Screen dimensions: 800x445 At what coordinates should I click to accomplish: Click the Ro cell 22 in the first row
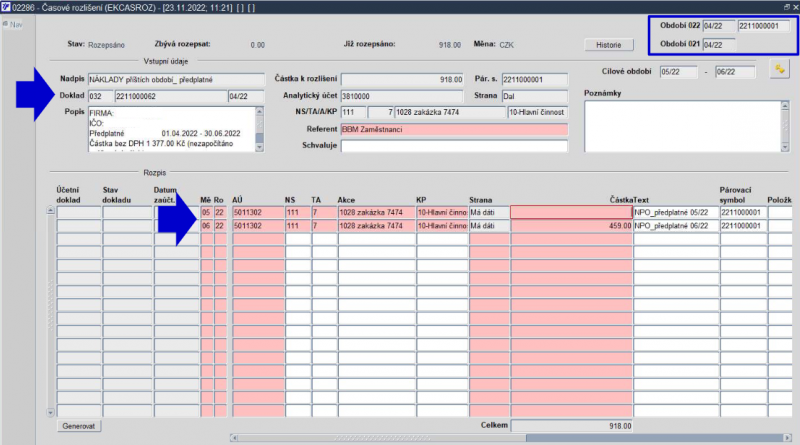coord(220,212)
